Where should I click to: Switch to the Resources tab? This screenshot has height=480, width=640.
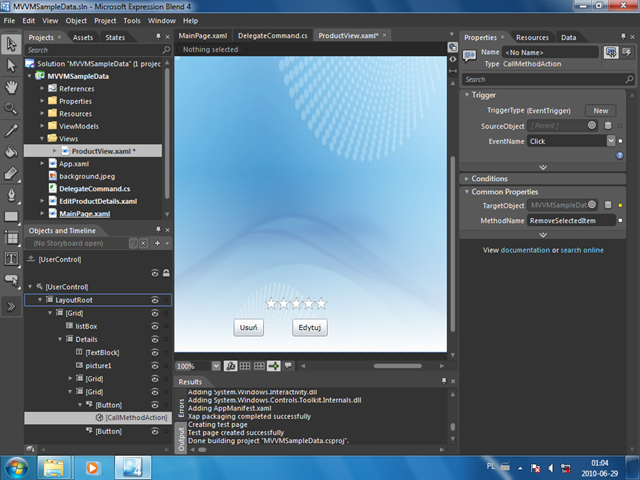point(532,38)
